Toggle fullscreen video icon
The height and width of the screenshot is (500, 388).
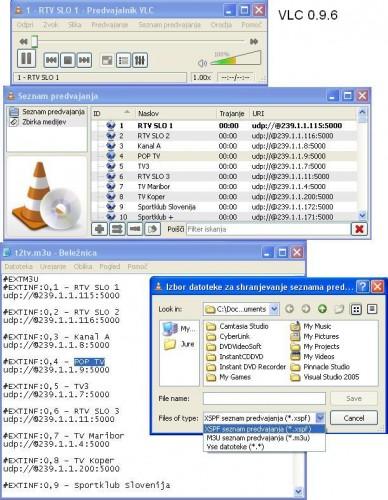(107, 60)
